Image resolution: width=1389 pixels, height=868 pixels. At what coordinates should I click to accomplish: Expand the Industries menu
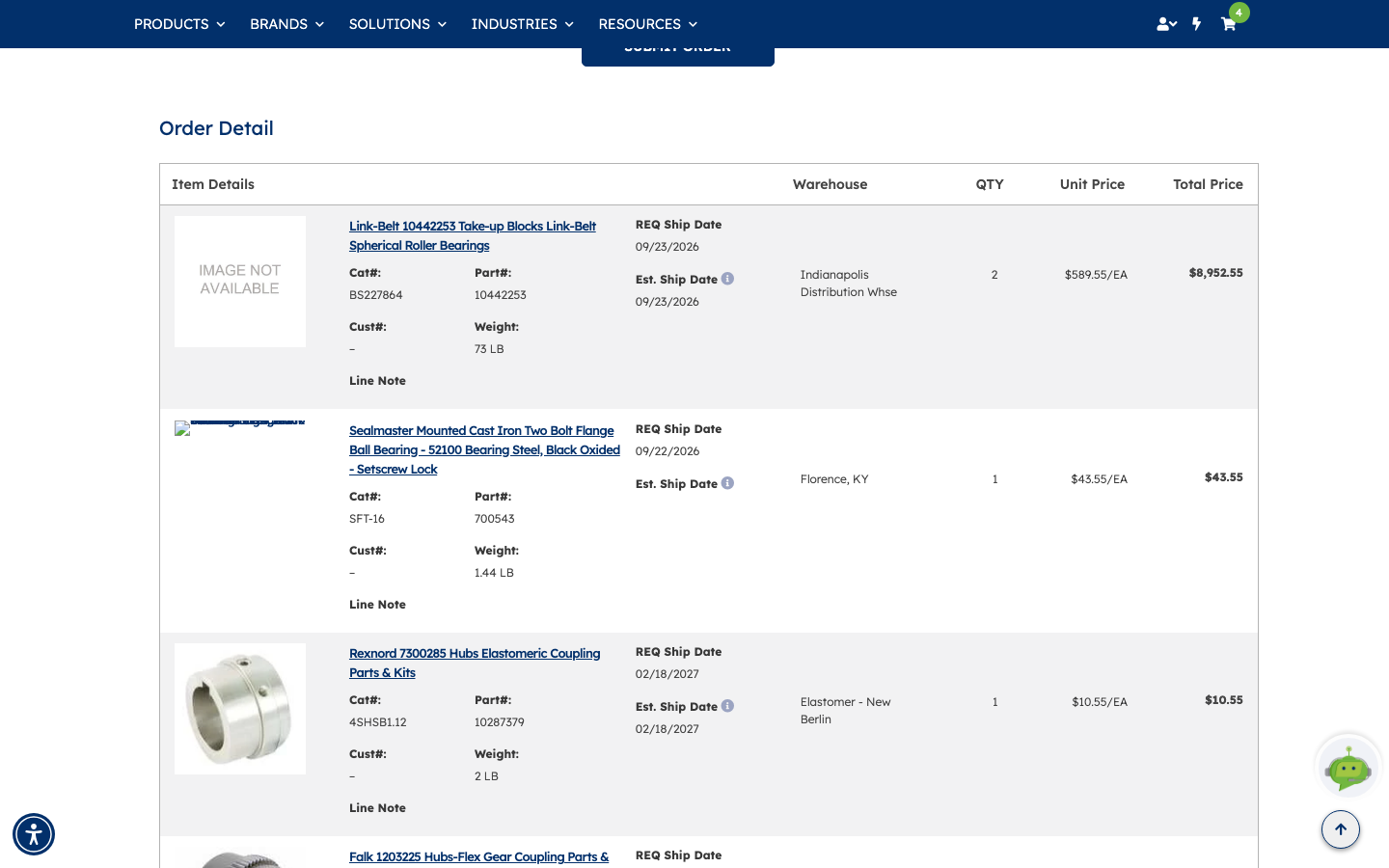pos(522,24)
